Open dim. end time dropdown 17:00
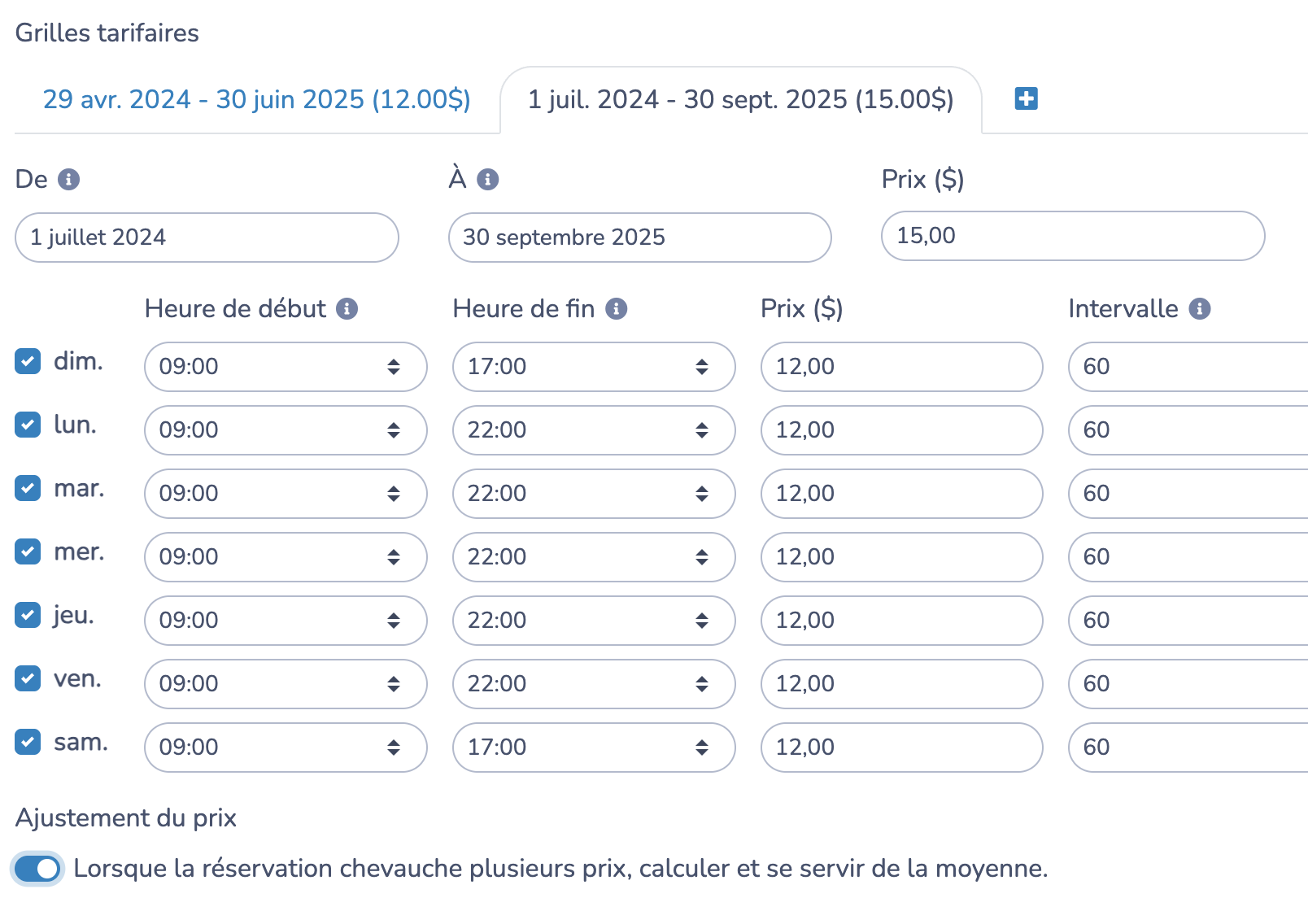 (x=594, y=367)
